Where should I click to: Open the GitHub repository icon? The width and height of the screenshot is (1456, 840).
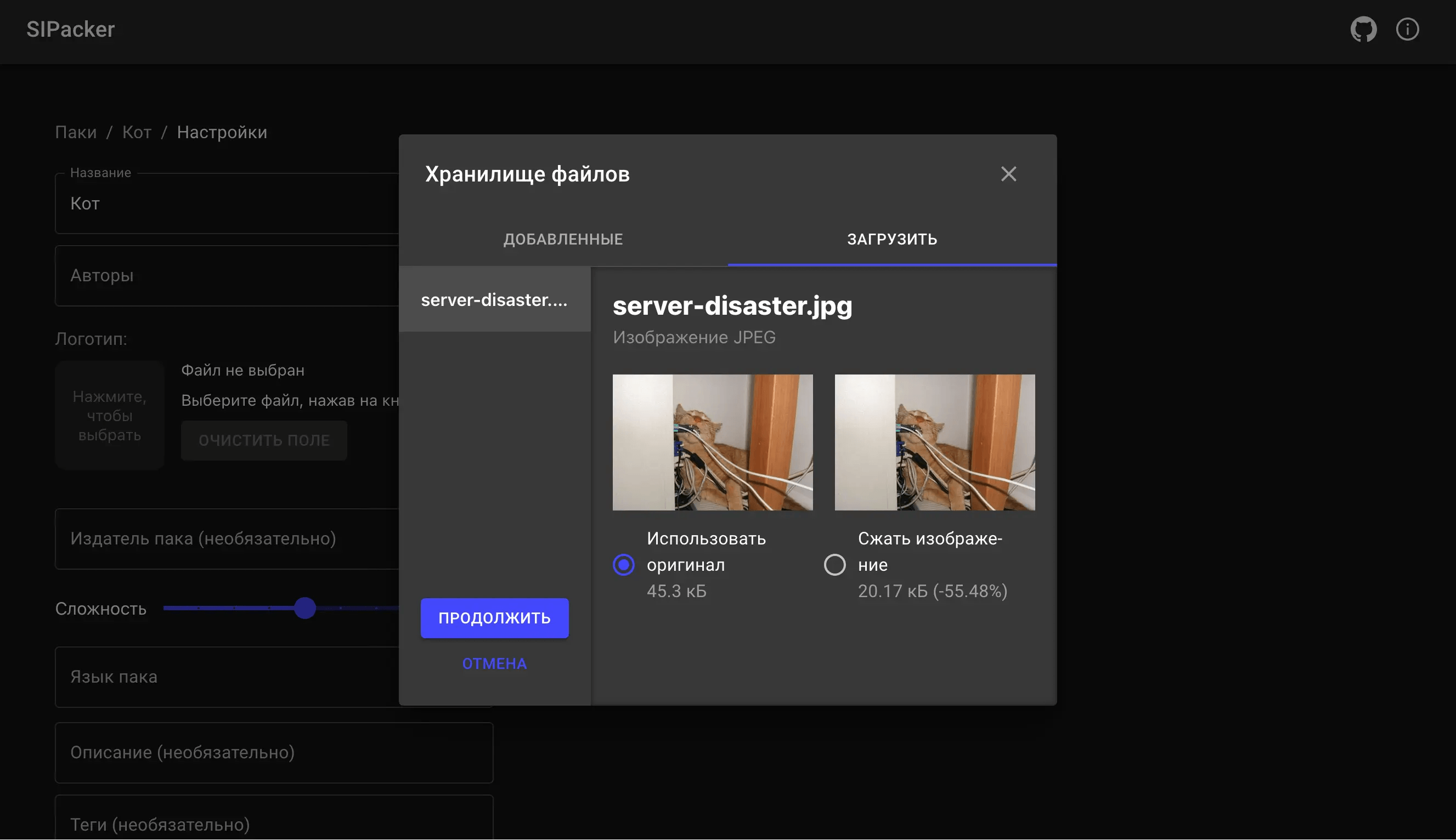[1364, 29]
